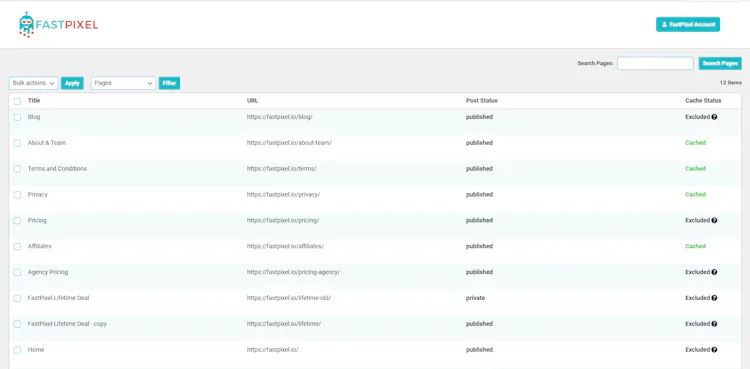This screenshot has height=369, width=750.
Task: Click the https://fastpixel.io/pricing/ URL
Action: (283, 220)
